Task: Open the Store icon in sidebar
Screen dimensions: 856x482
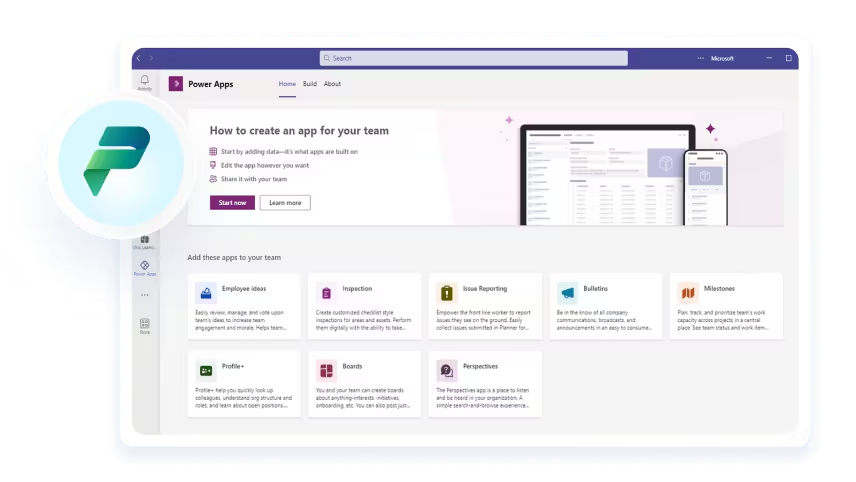Action: (x=145, y=325)
